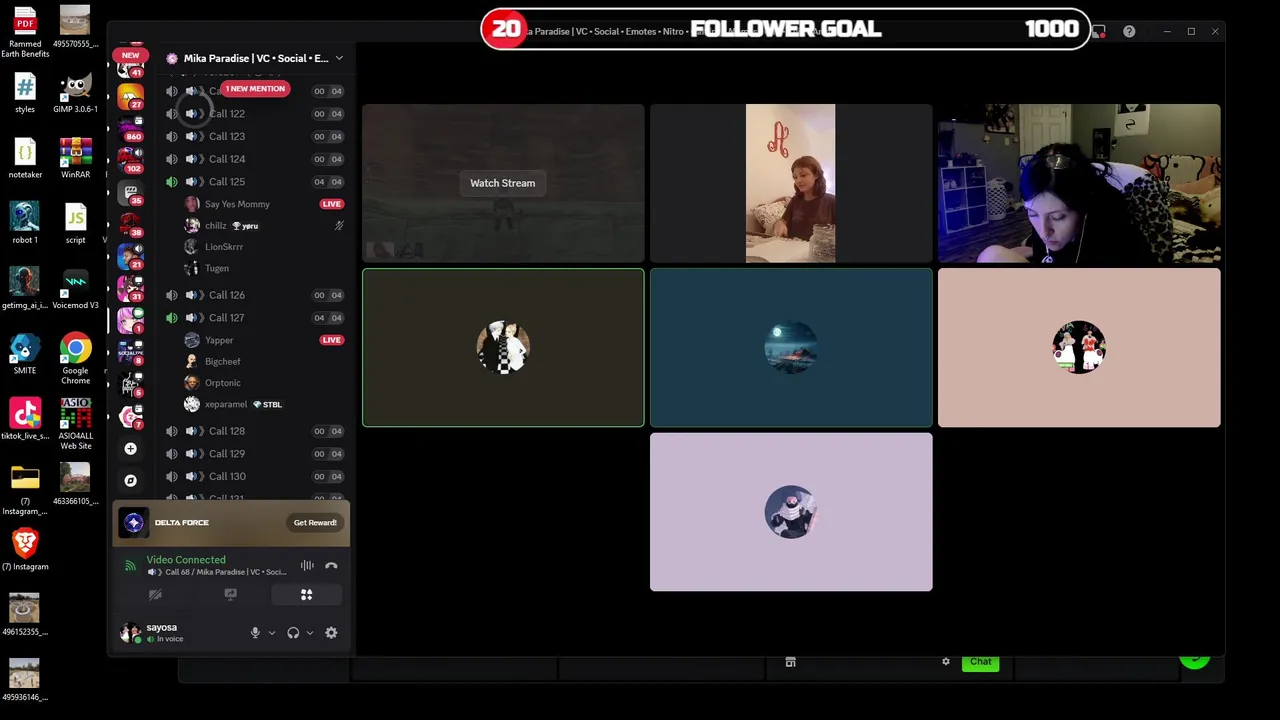Jump to the 1 New Mention
The height and width of the screenshot is (720, 1280).
(x=255, y=89)
